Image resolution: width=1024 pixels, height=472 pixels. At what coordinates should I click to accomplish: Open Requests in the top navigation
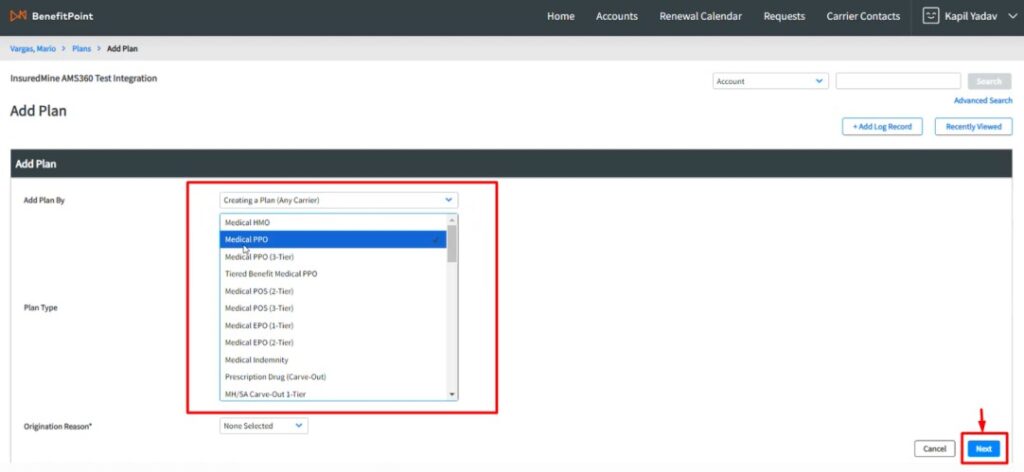click(x=784, y=16)
